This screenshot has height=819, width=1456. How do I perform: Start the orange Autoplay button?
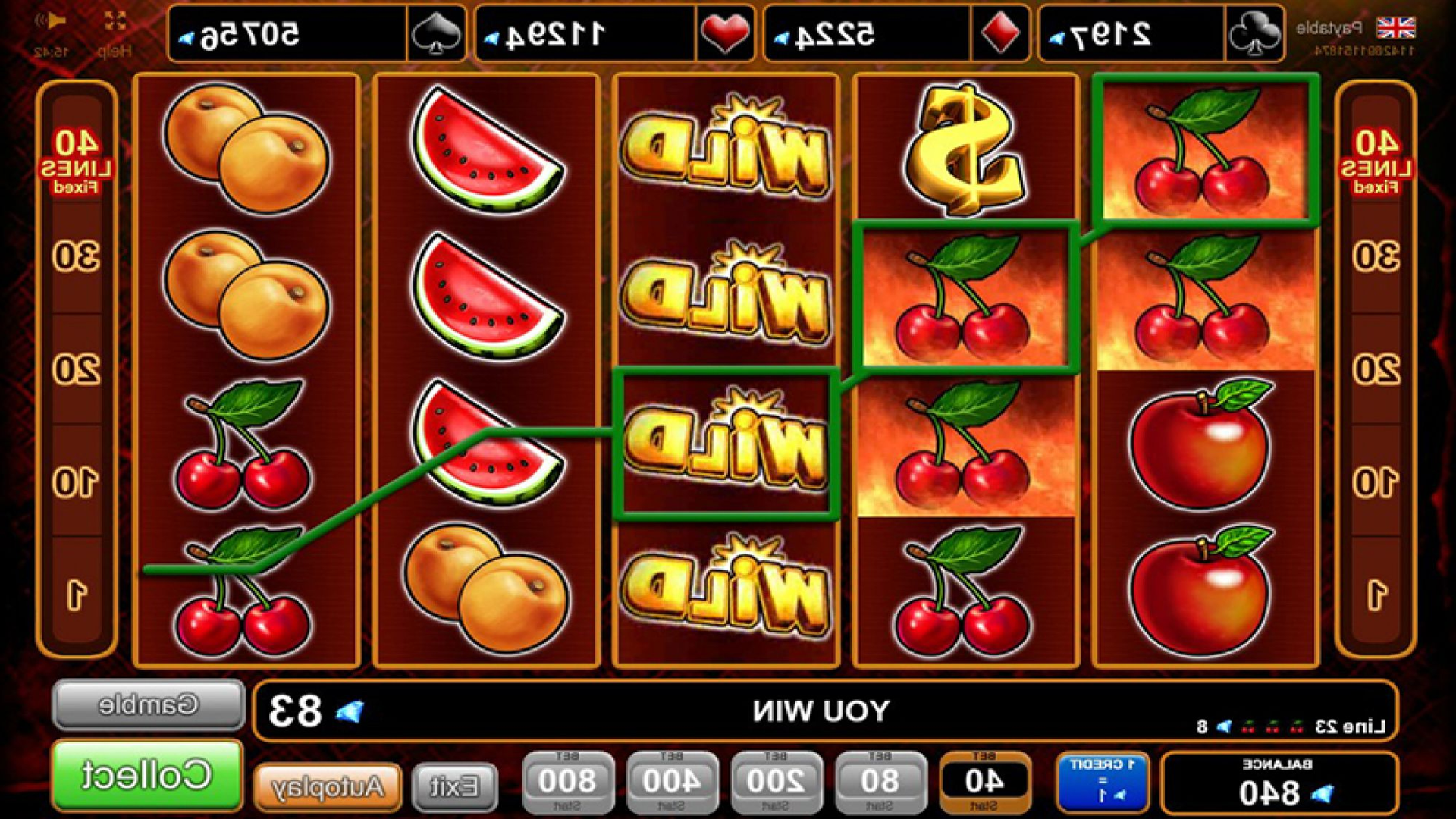[x=328, y=789]
